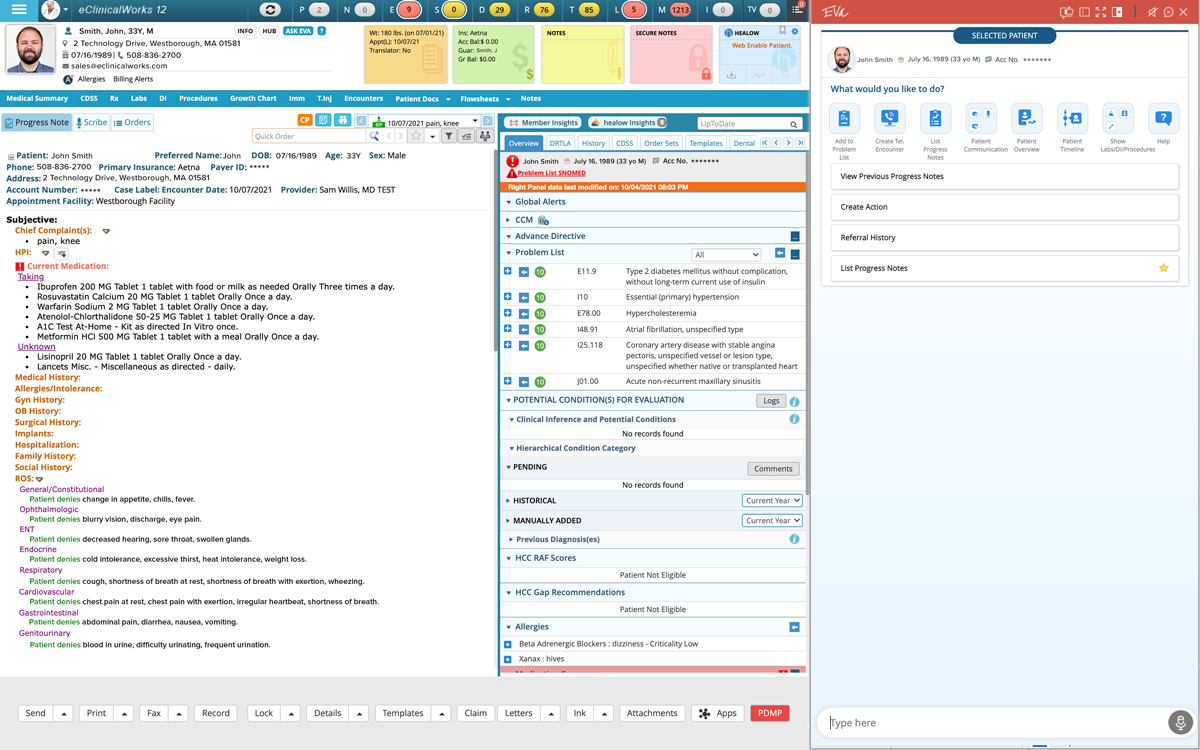
Task: Click the favorite star beside Quick Order
Action: (416, 136)
